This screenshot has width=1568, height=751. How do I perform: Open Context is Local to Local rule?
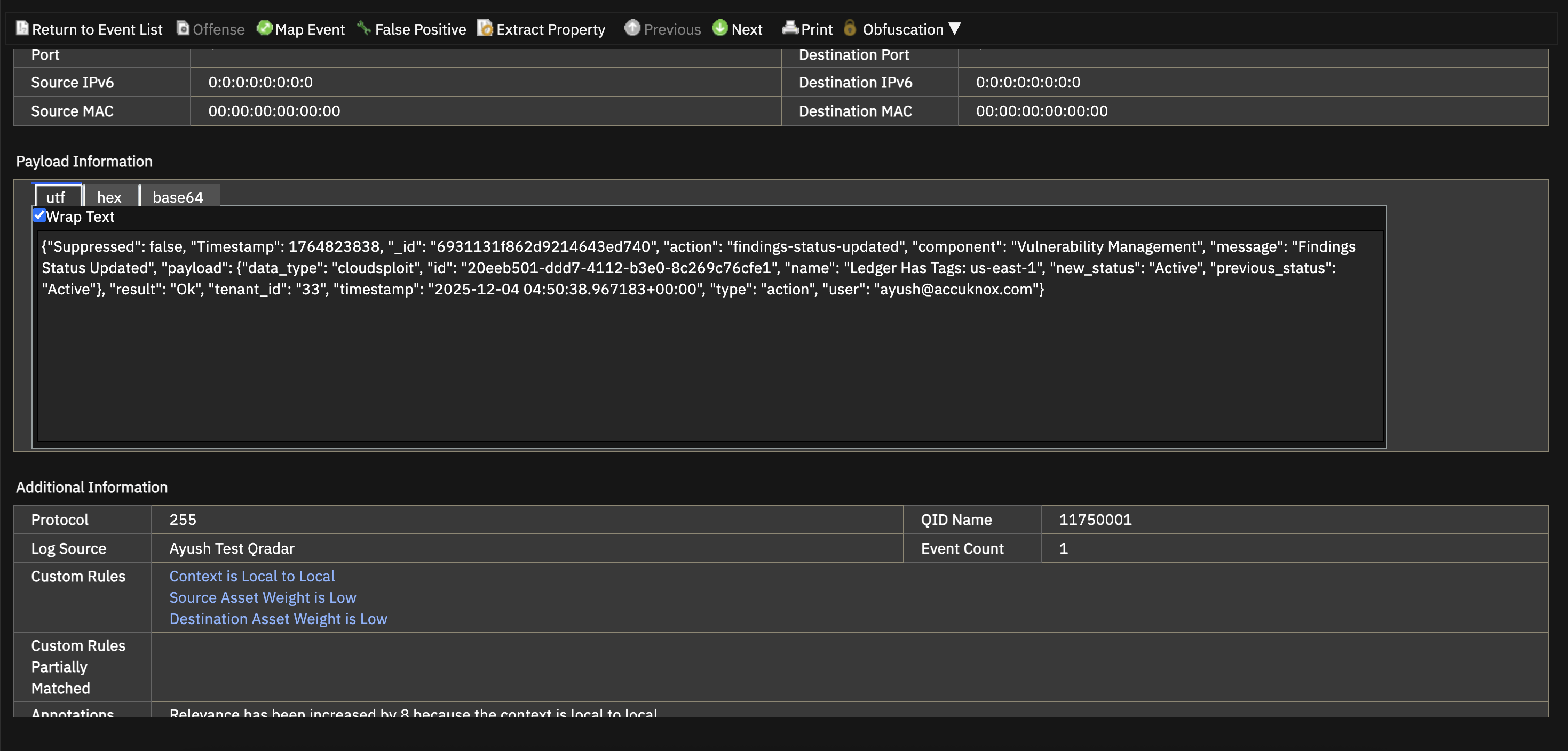coord(251,576)
